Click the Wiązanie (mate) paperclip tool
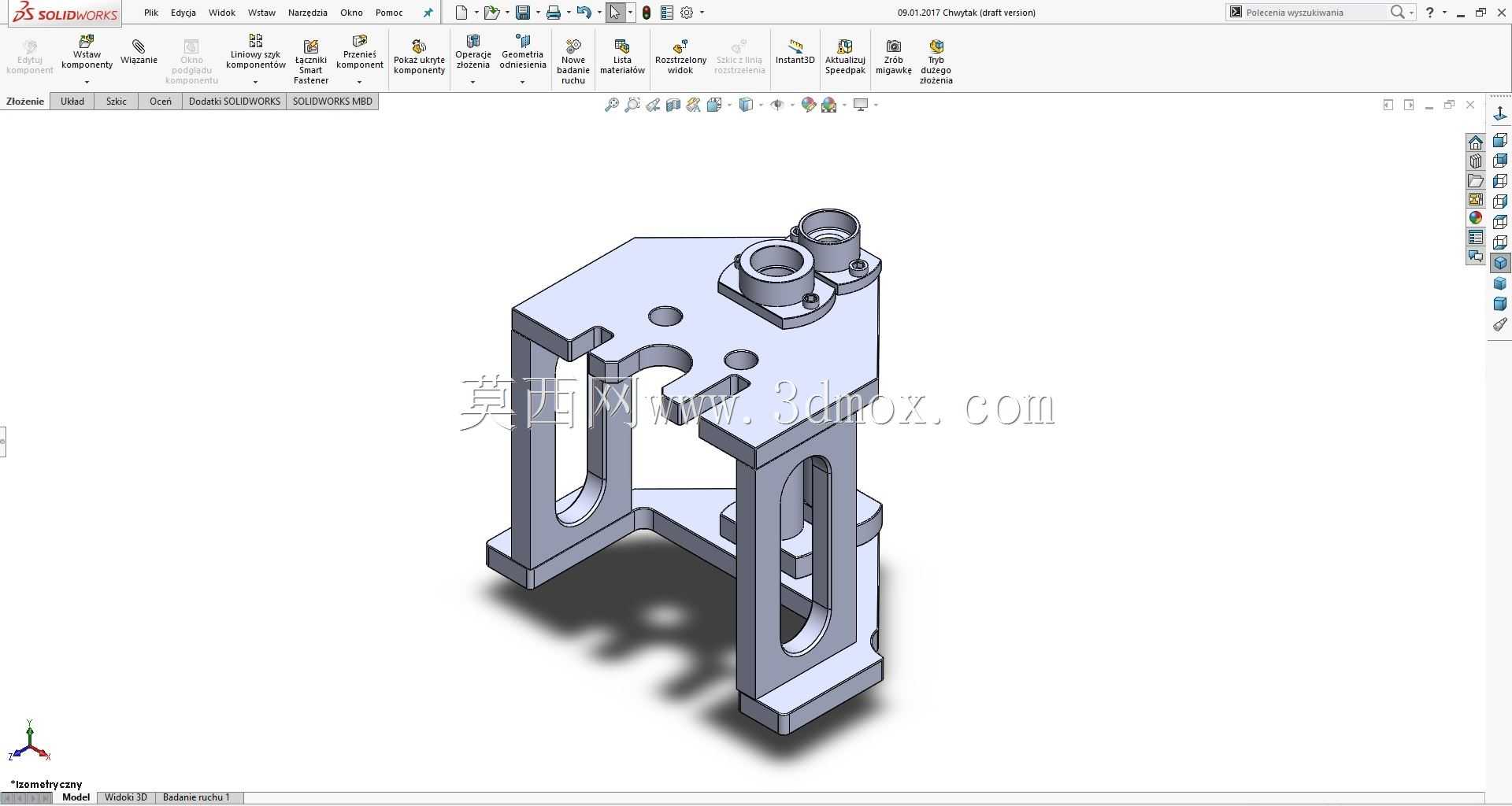This screenshot has width=1512, height=806. [139, 52]
